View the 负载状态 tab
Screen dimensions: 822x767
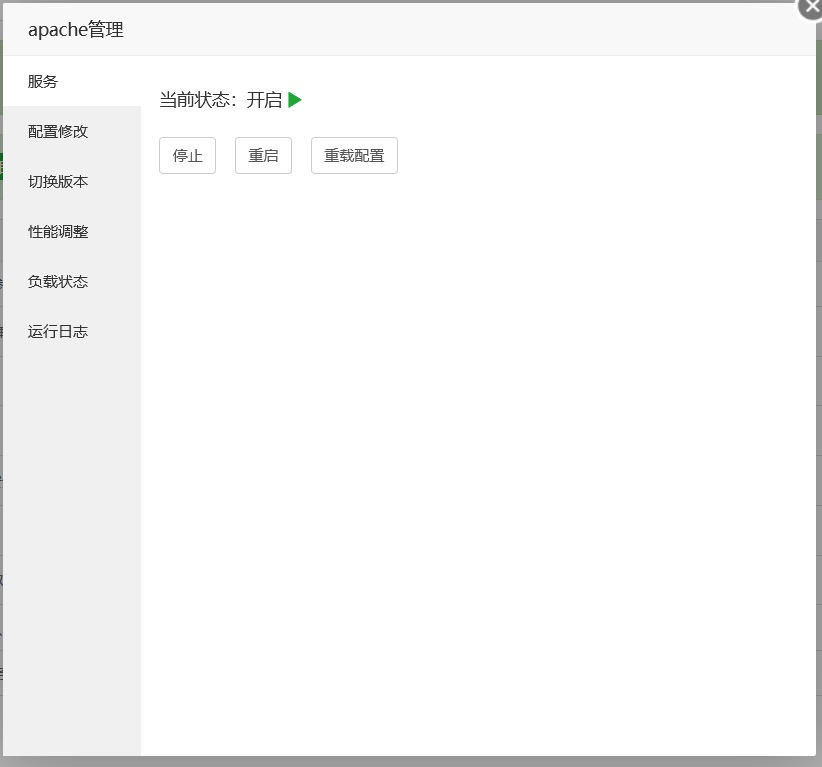[58, 282]
